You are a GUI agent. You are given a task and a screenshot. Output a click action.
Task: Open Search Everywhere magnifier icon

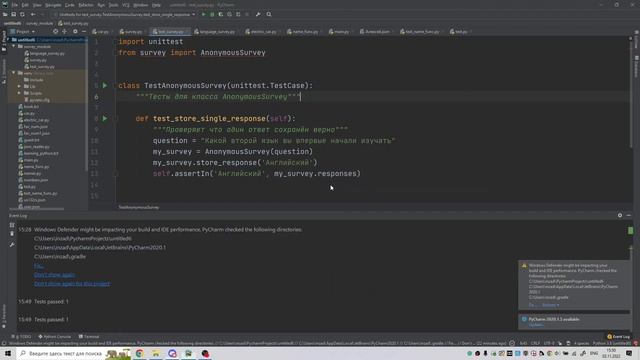269,14
